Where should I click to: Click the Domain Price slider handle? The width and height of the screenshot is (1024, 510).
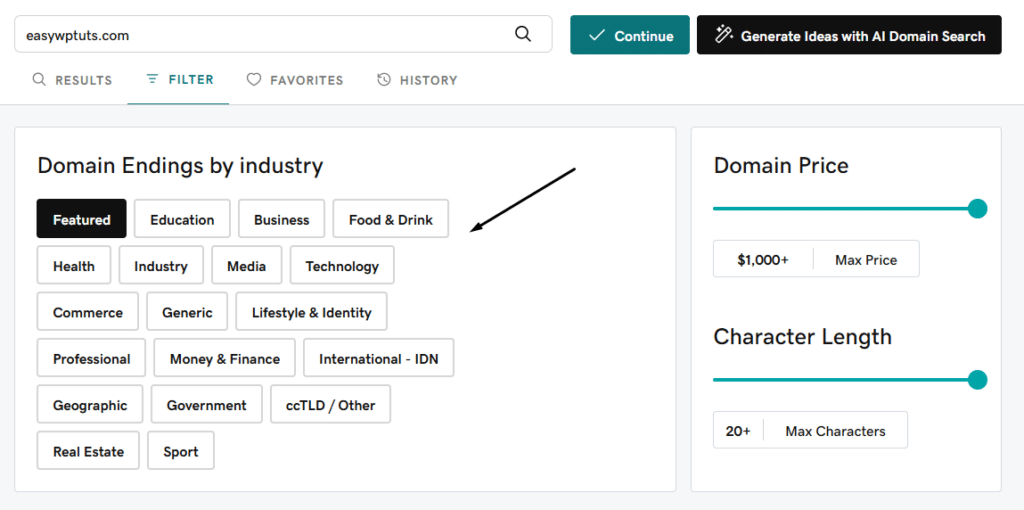click(977, 209)
